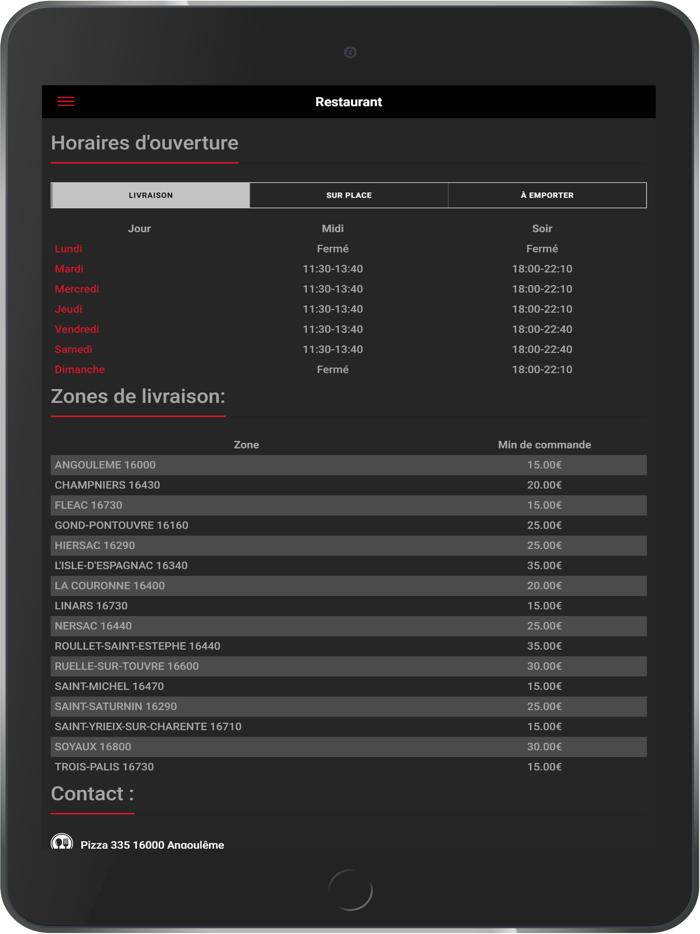Click the restaurant icon beside Pizza 335
Viewport: 700px width, 934px height.
pos(61,841)
